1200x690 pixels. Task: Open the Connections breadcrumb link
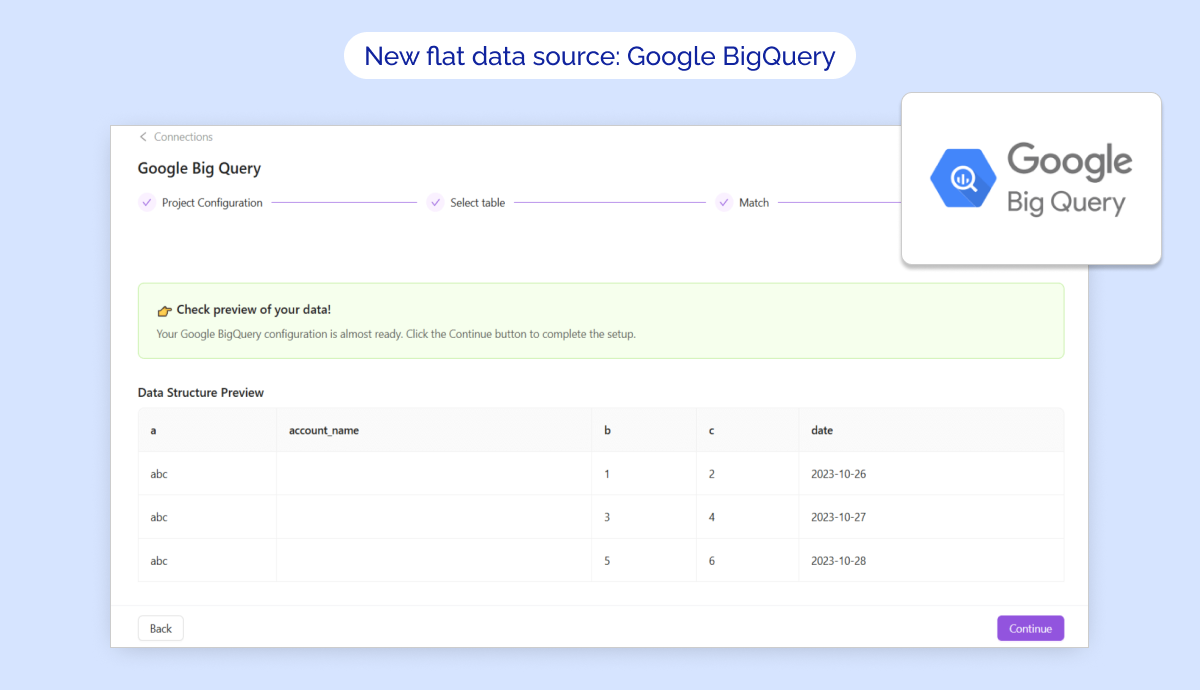(x=183, y=137)
